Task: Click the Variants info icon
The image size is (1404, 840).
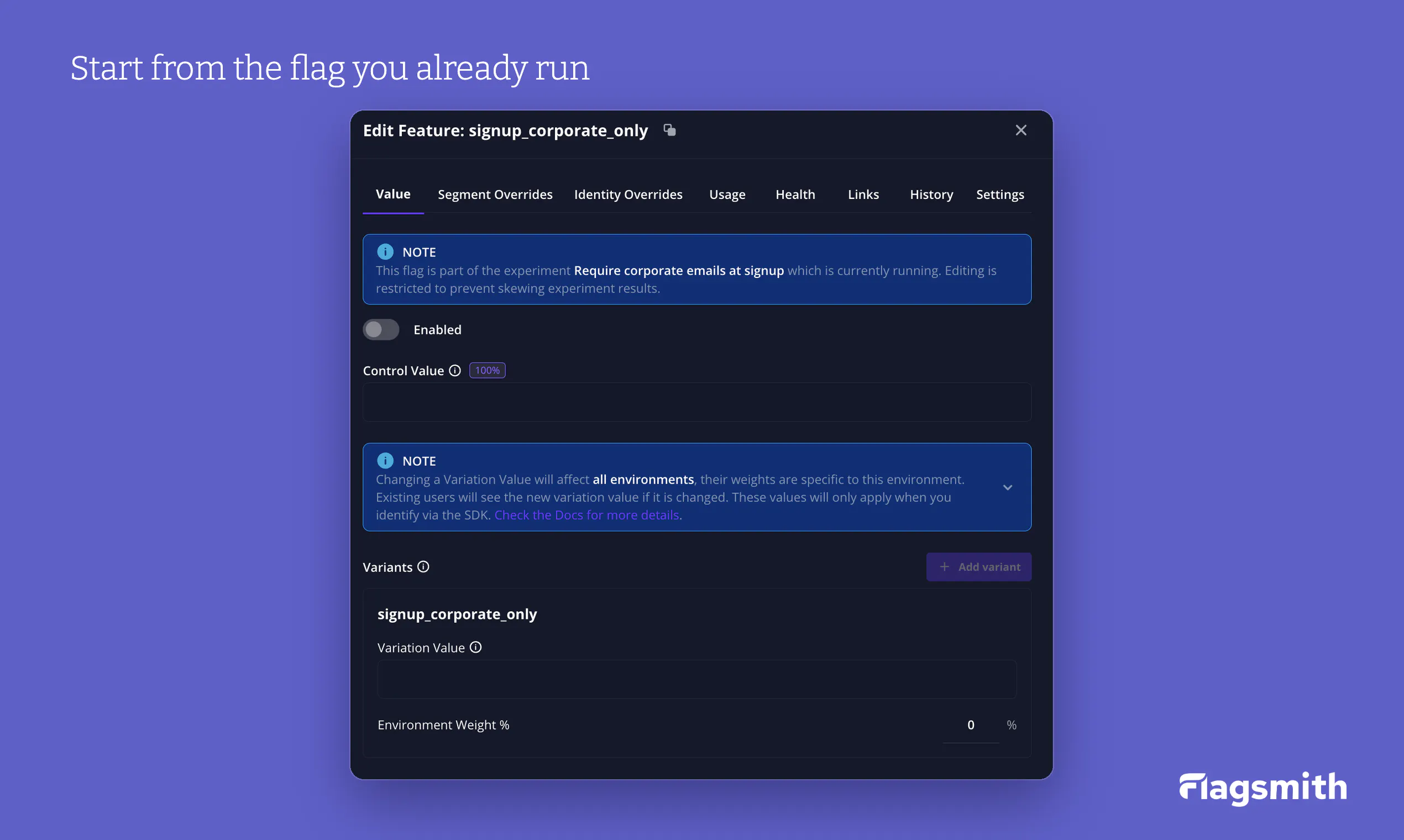Action: 423,566
